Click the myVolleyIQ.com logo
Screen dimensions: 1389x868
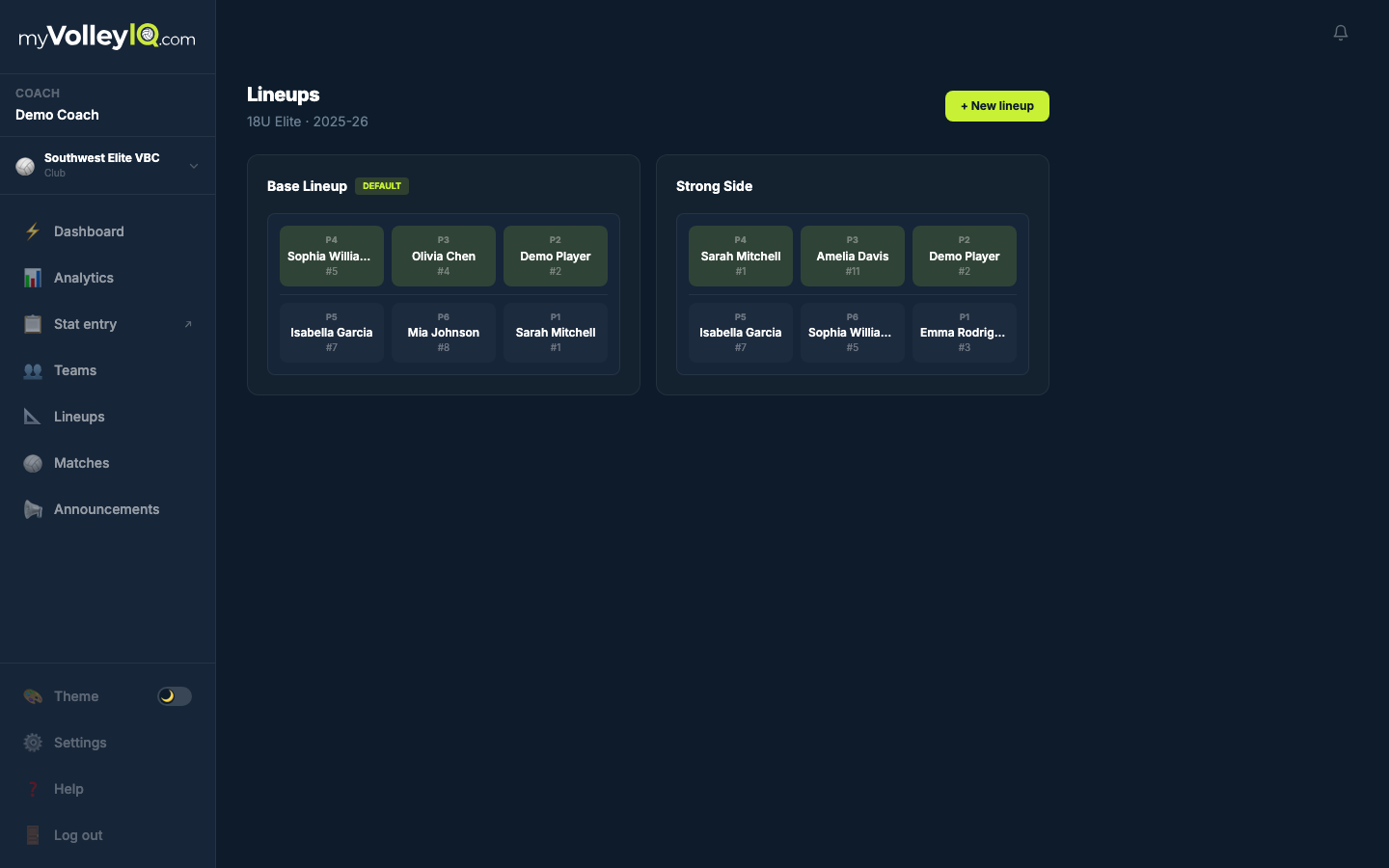(x=107, y=37)
